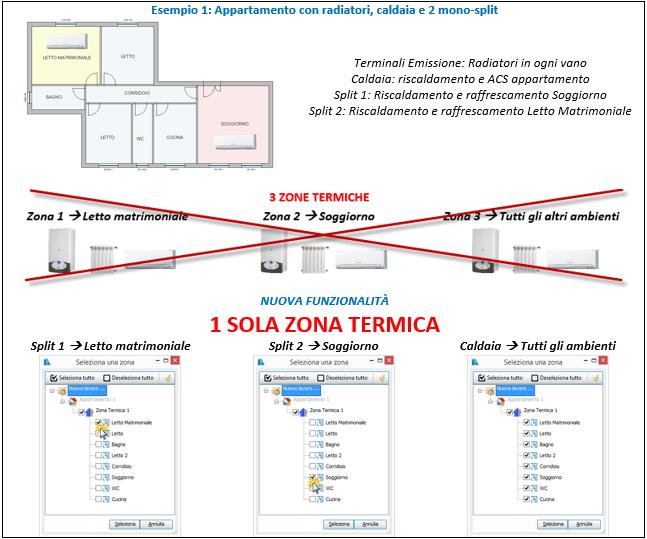Uncheck Letto Matrimoniale in the Split 1 dialog
The image size is (647, 539).
coord(98,423)
